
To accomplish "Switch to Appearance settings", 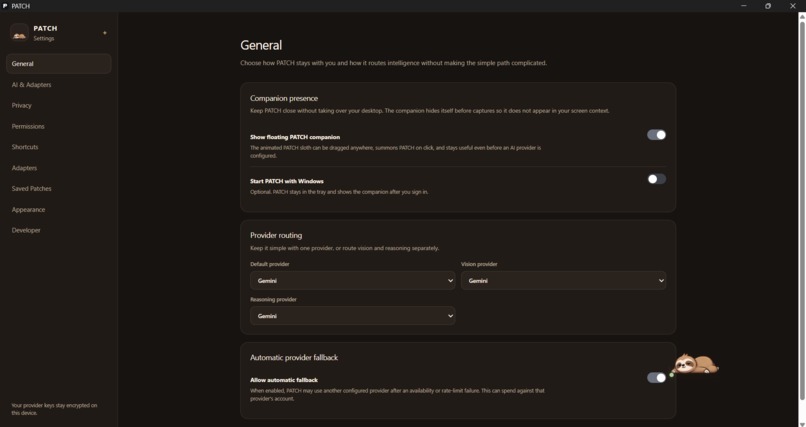I will click(x=59, y=210).
